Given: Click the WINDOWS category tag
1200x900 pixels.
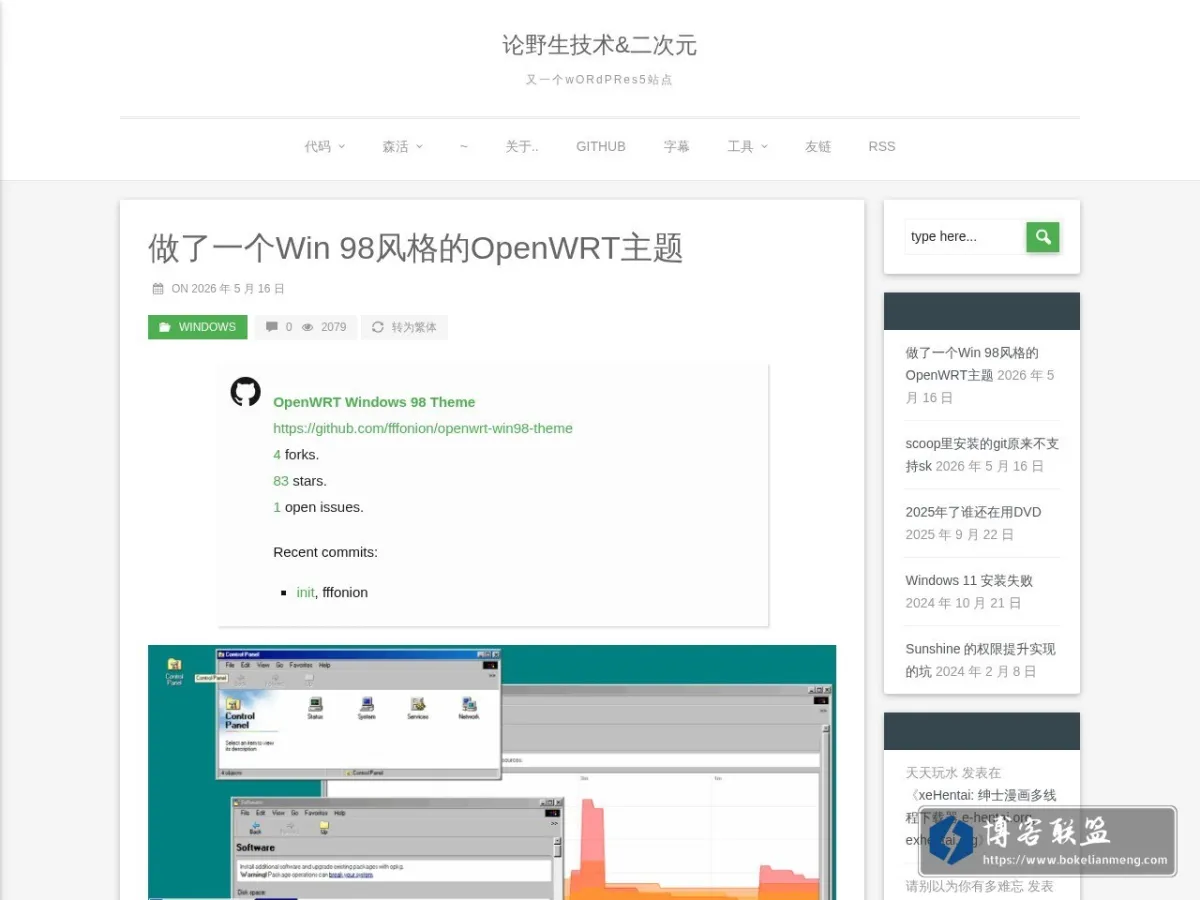Looking at the screenshot, I should [x=197, y=327].
